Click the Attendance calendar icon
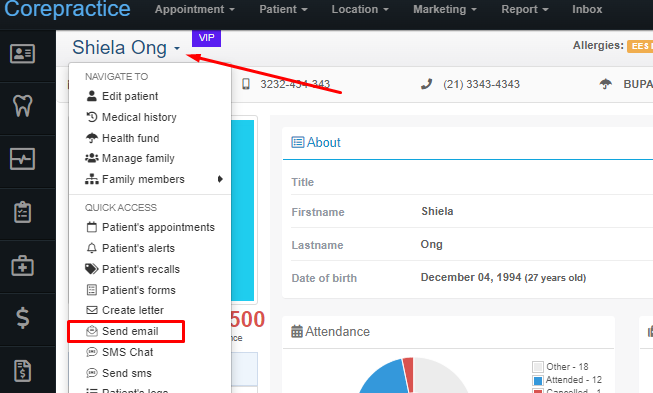Image resolution: width=653 pixels, height=393 pixels. click(297, 331)
